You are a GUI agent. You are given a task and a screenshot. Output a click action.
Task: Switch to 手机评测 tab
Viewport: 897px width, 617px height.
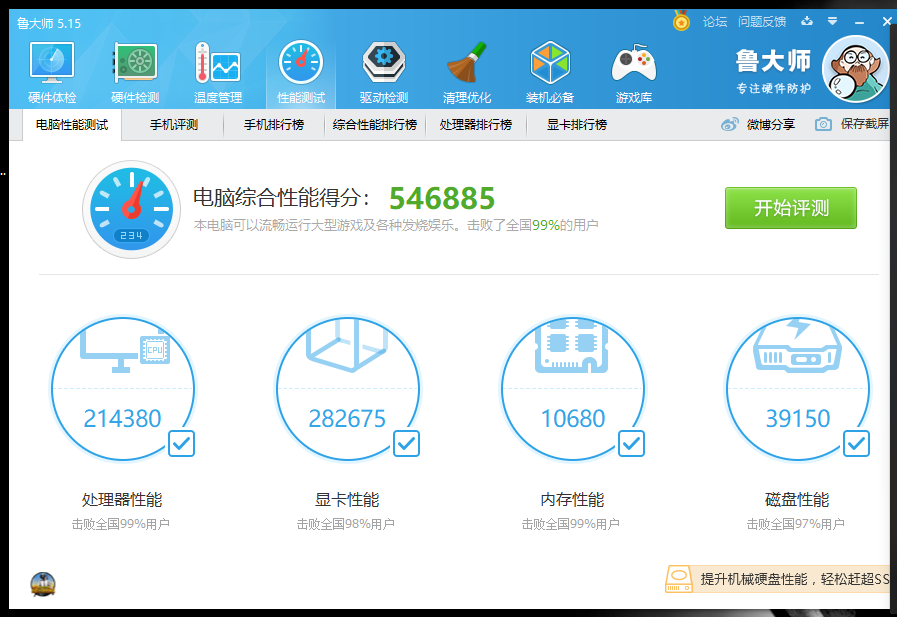(x=174, y=125)
